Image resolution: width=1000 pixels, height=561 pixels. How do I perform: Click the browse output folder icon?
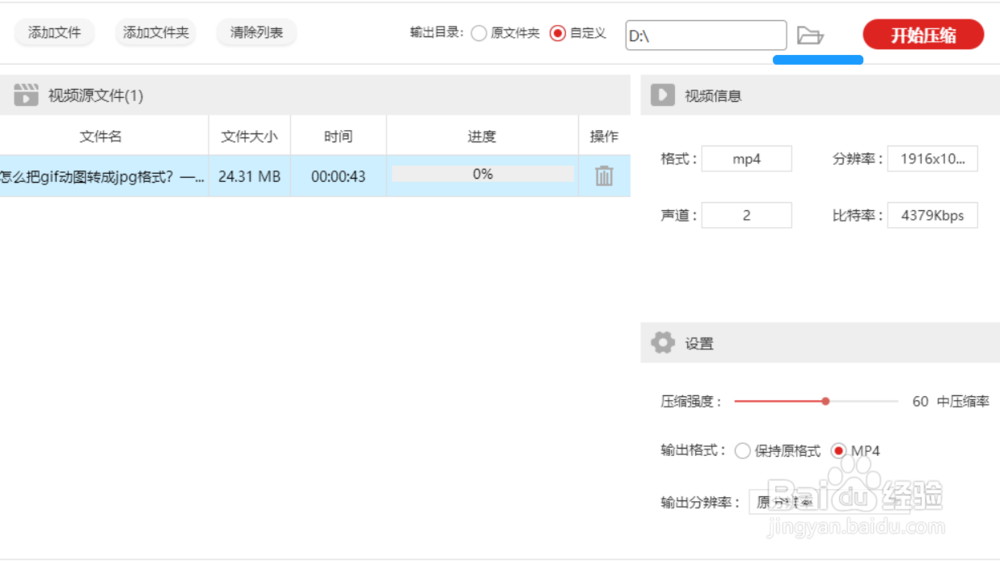coord(810,36)
